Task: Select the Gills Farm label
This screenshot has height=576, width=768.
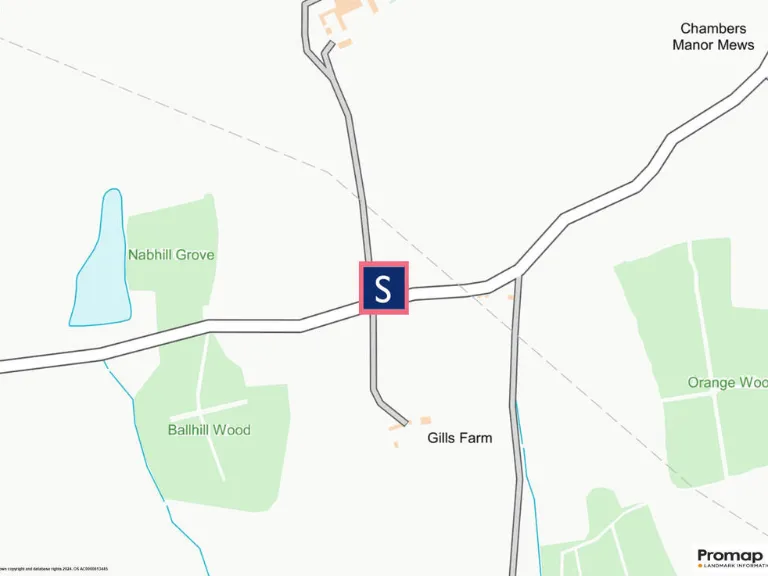Action: point(459,437)
